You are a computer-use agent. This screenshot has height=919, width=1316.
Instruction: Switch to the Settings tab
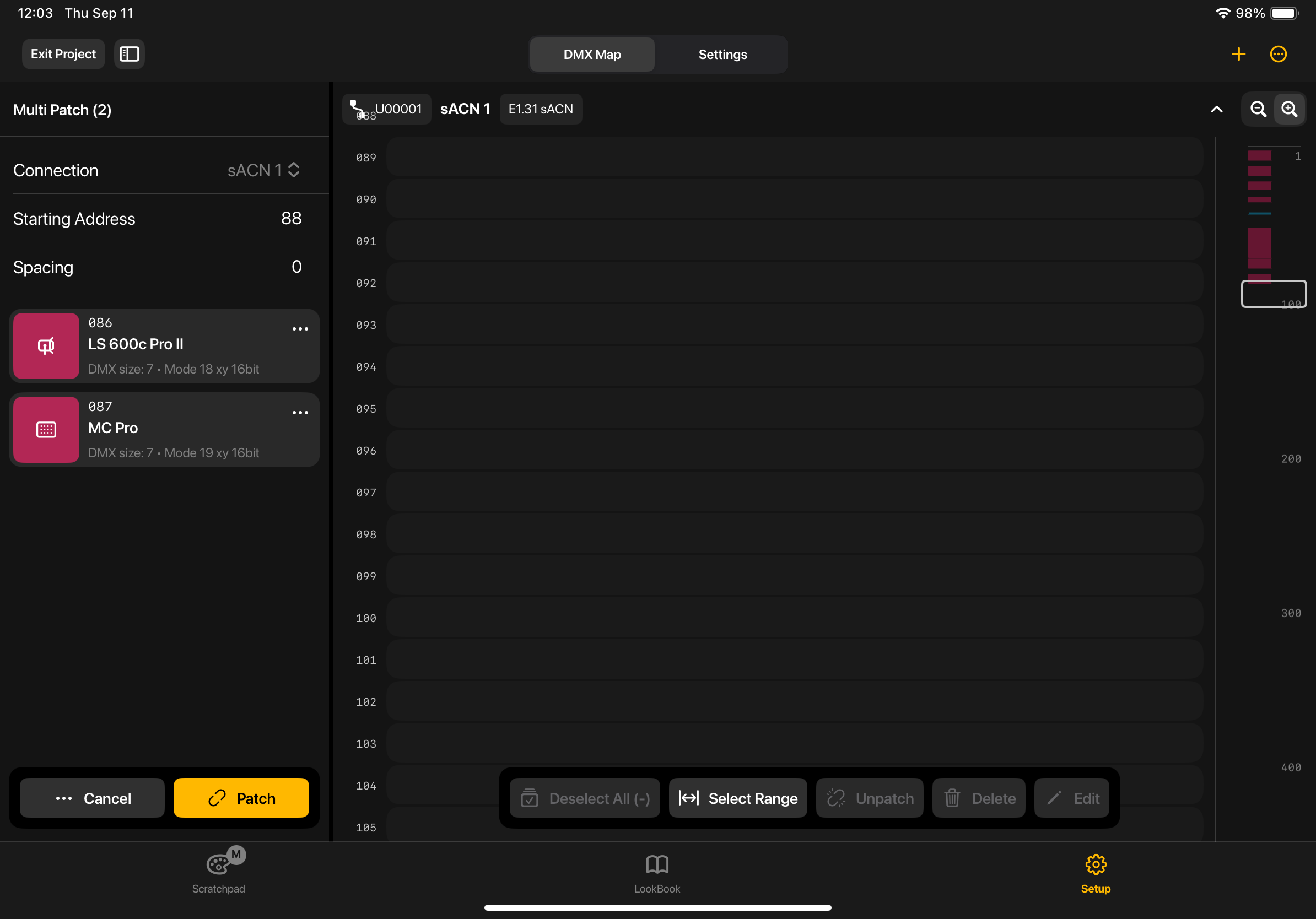(x=722, y=55)
